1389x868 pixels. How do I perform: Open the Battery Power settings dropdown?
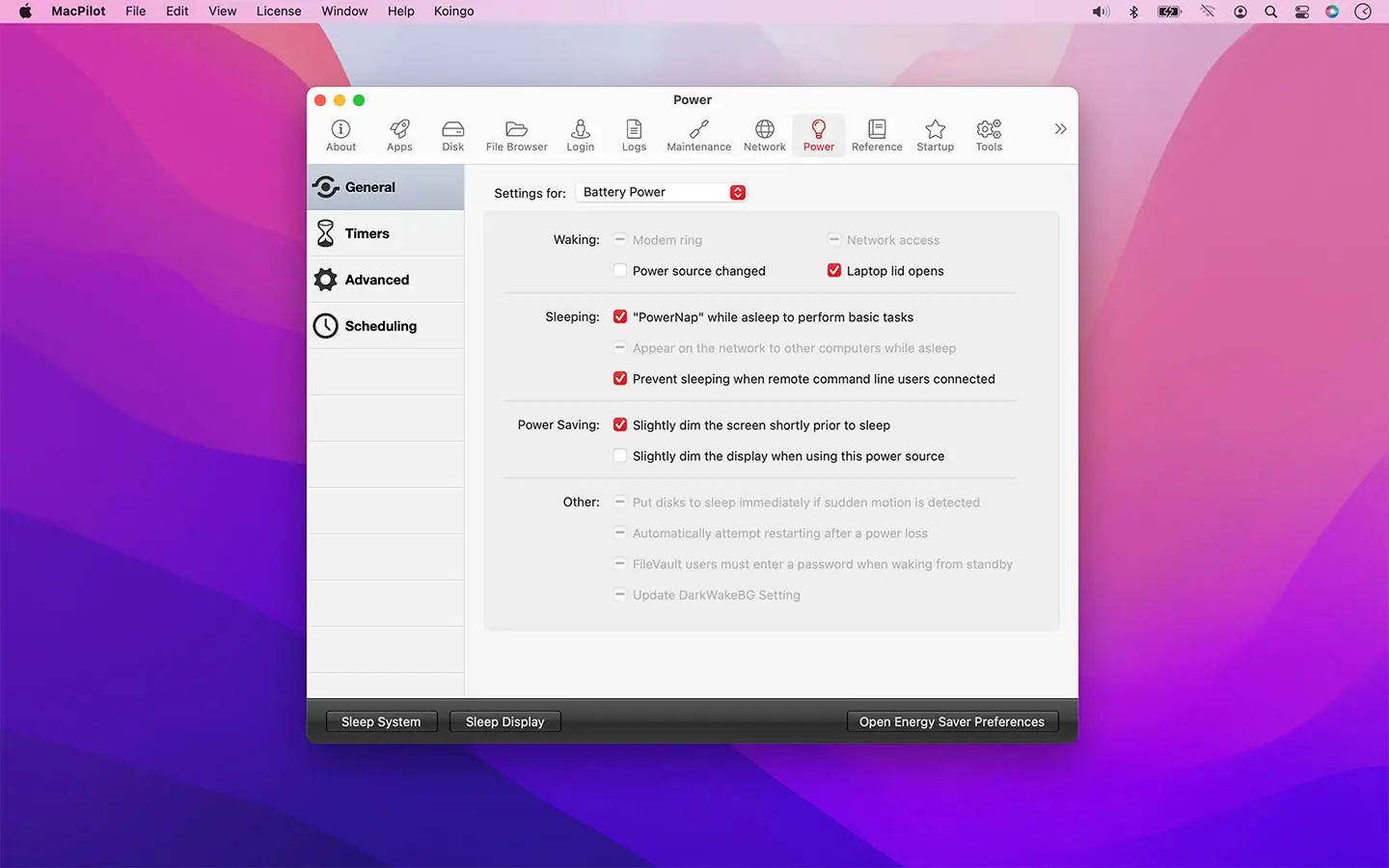coord(661,192)
